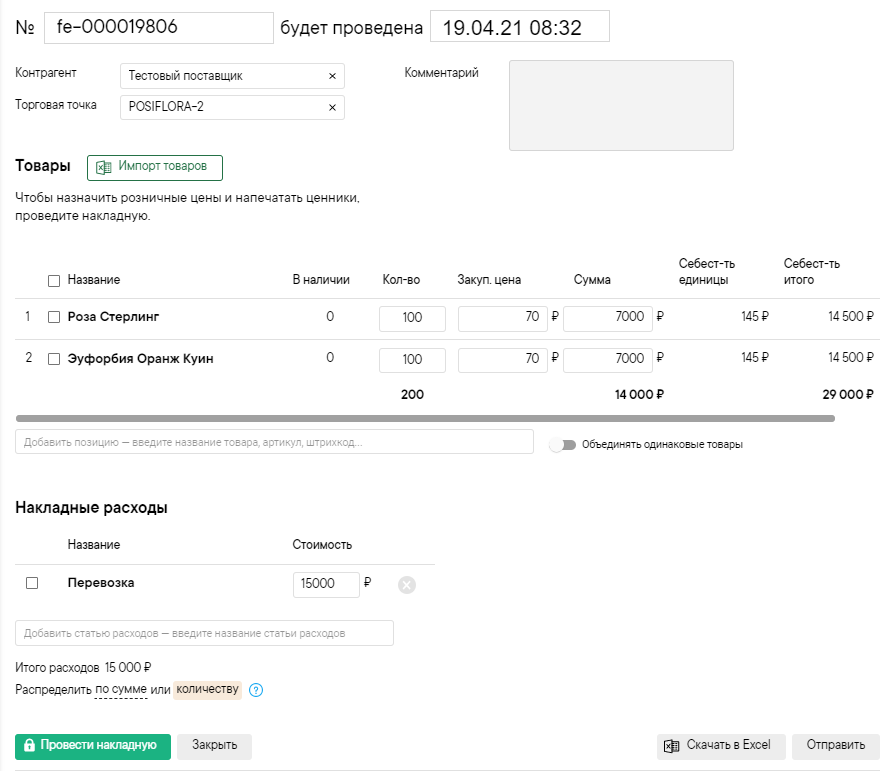Open the blue question mark help icon
Image resolution: width=888 pixels, height=771 pixels.
[256, 690]
